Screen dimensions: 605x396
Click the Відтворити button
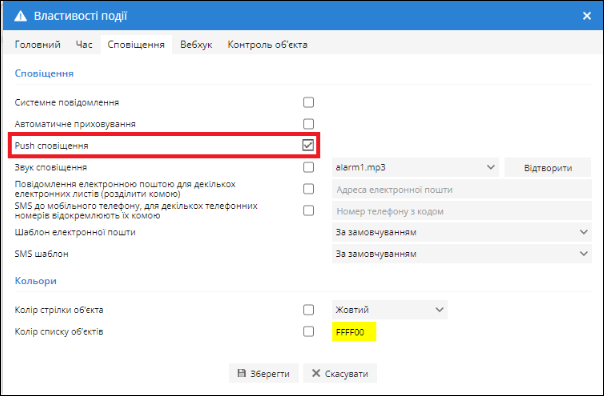(x=548, y=168)
